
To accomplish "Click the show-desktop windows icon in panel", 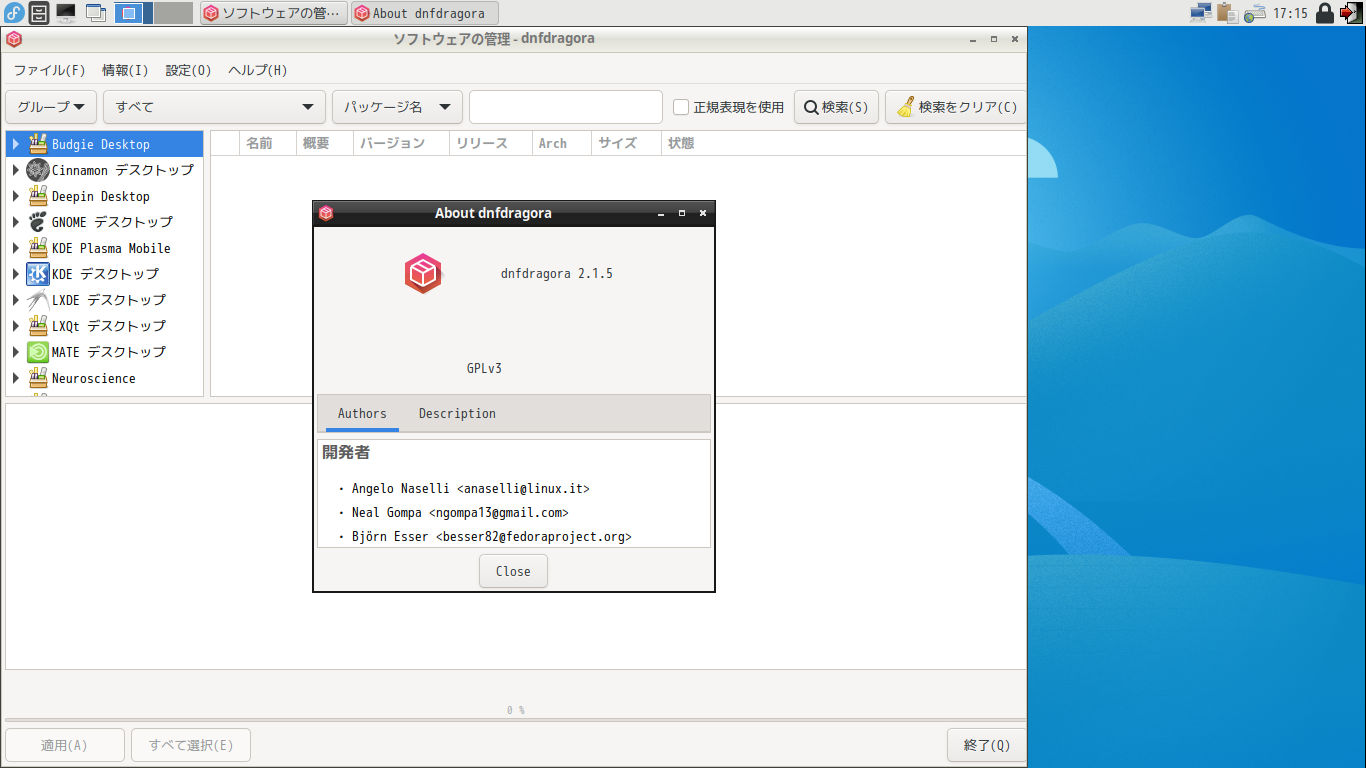I will click(96, 13).
